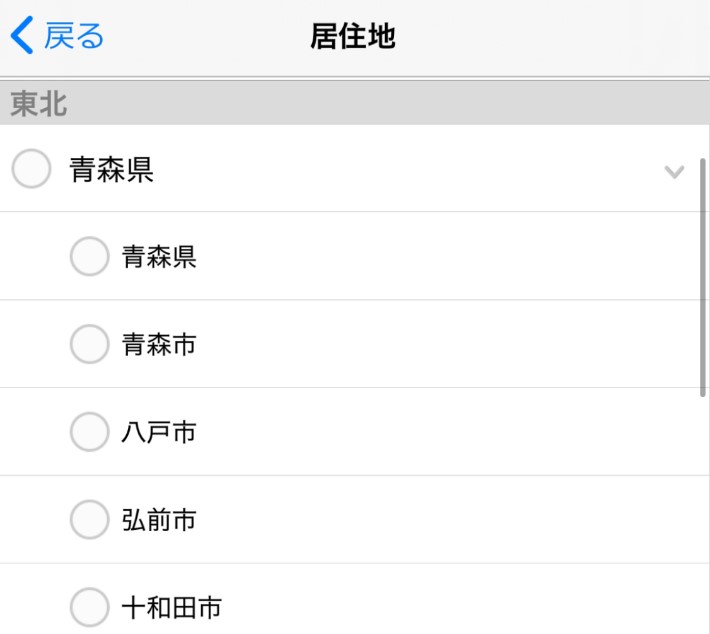This screenshot has width=710, height=634.
Task: Click the vertical scrollbar thumb
Action: pyautogui.click(x=703, y=275)
